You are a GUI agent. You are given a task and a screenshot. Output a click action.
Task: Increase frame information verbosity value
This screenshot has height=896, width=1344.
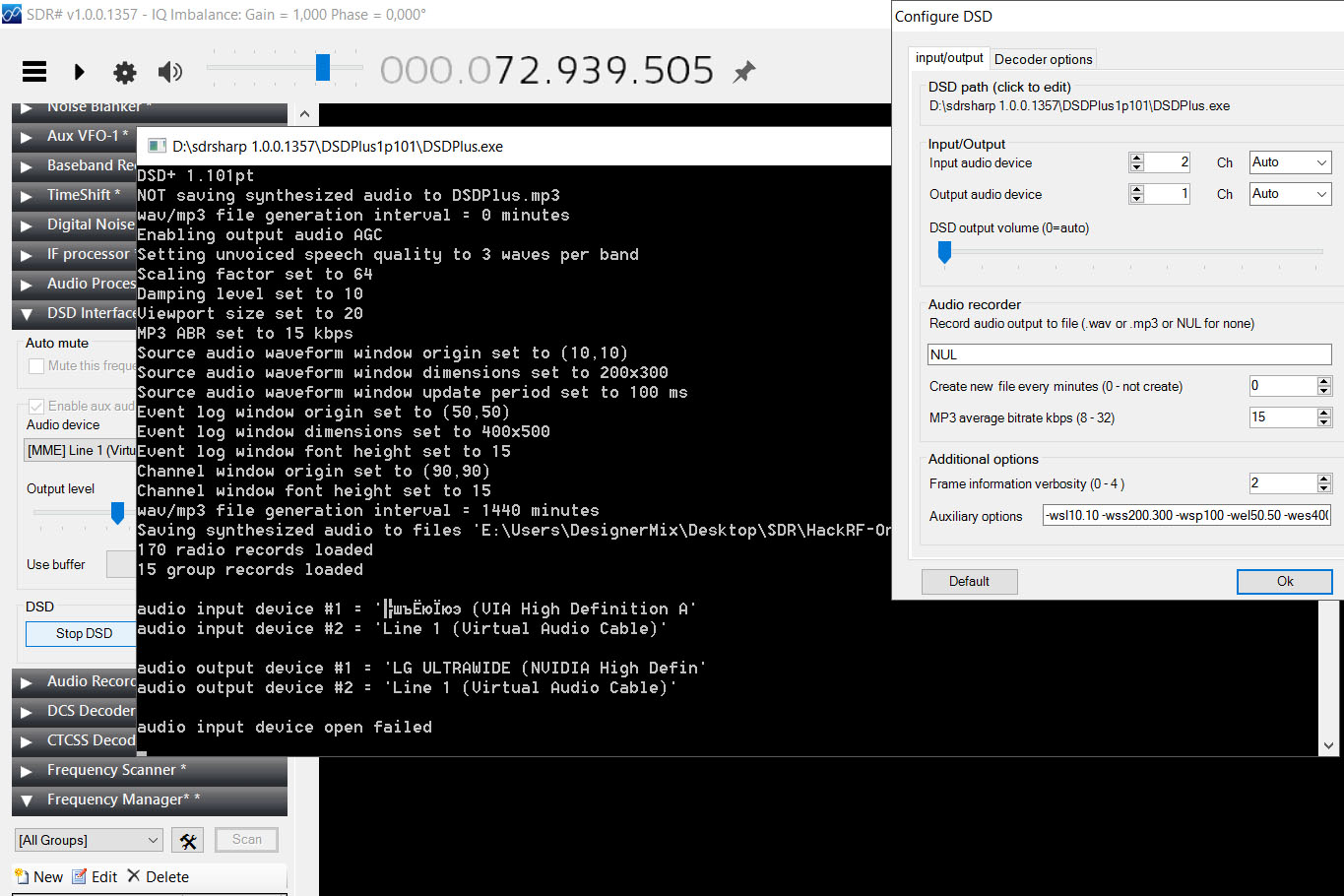point(1324,479)
